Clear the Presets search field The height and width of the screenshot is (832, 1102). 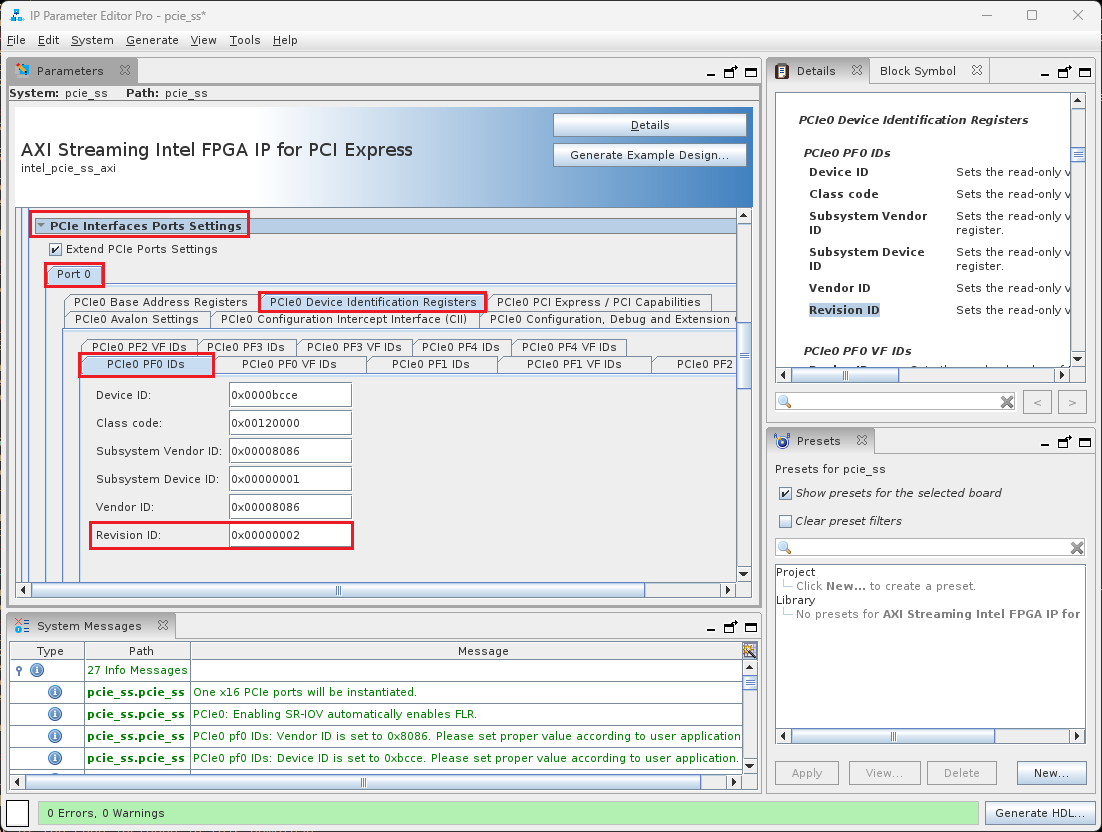(x=1077, y=548)
